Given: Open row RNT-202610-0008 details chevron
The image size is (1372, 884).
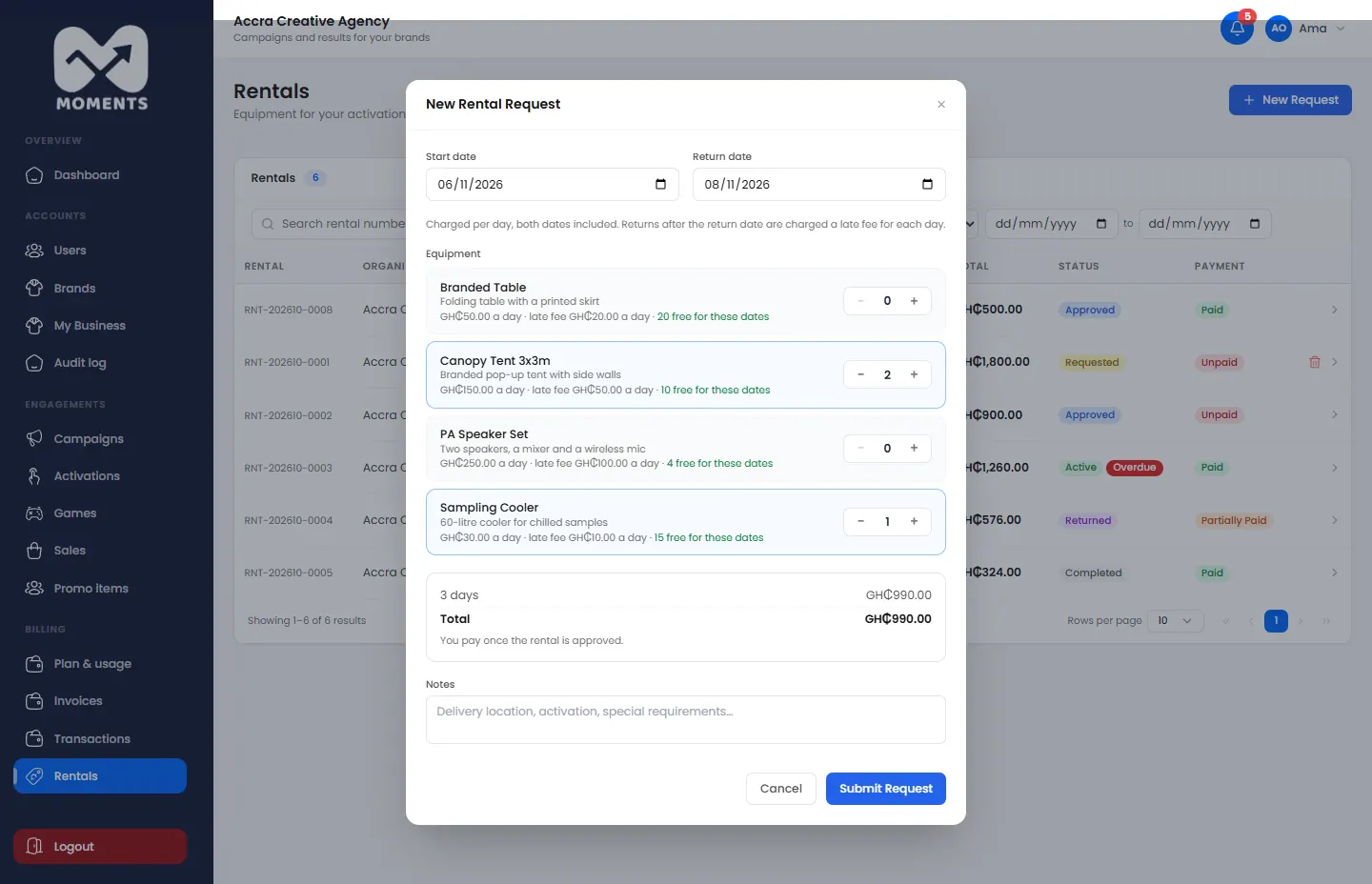Looking at the screenshot, I should pyautogui.click(x=1335, y=310).
